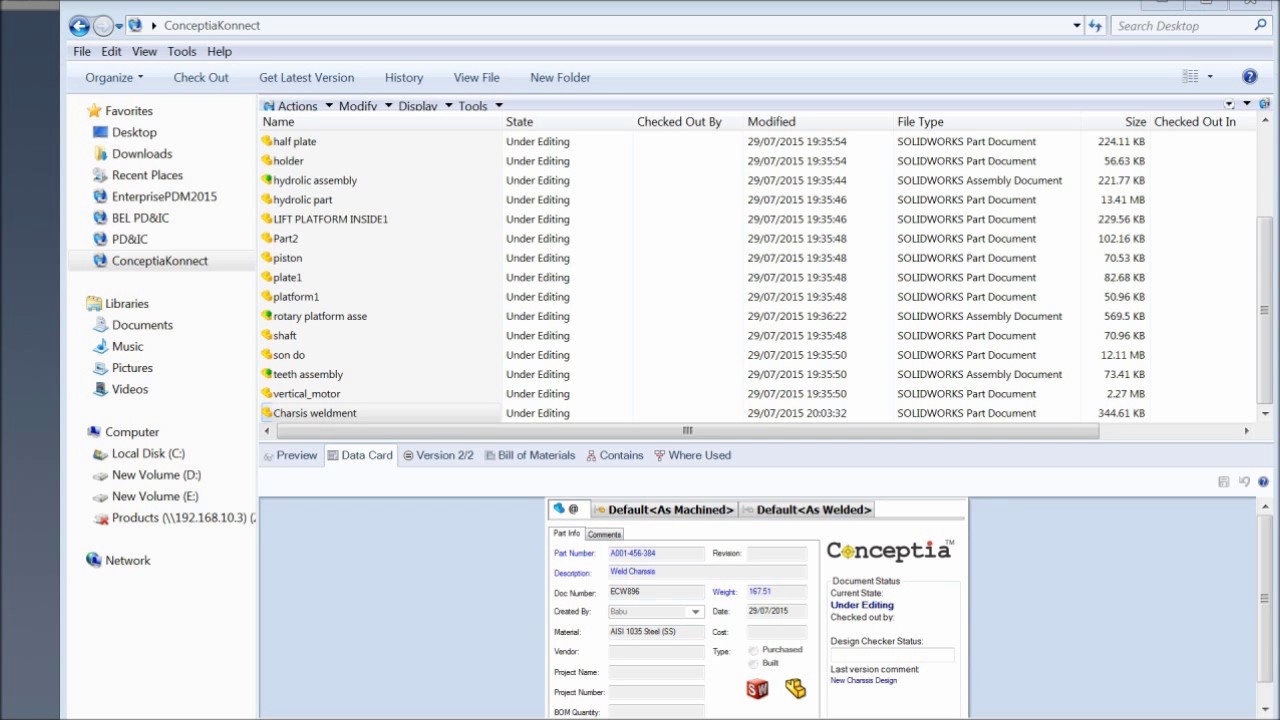Open the File menu

tap(82, 51)
